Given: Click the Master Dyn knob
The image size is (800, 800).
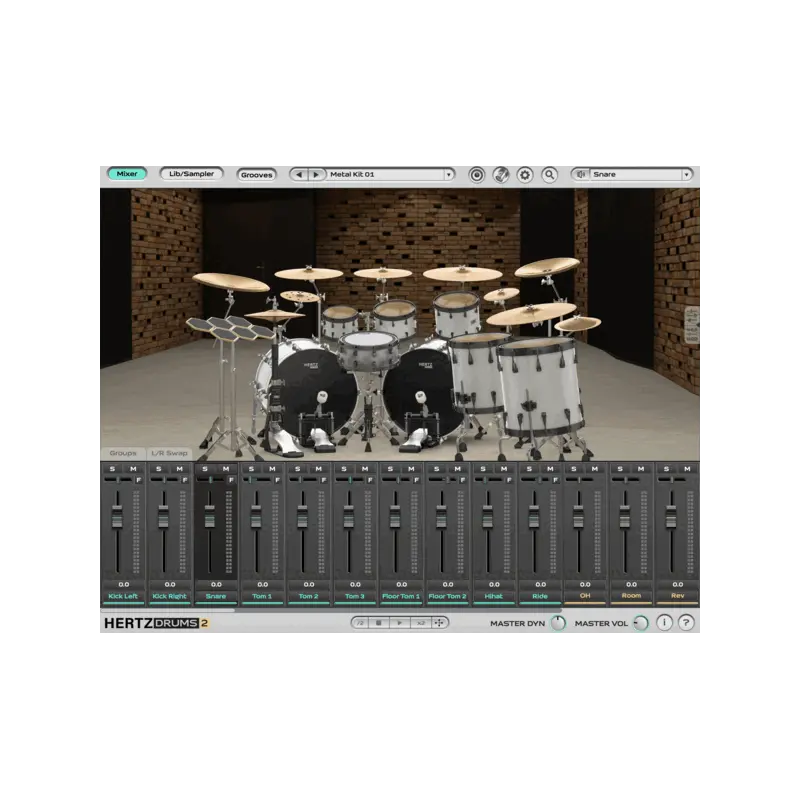Looking at the screenshot, I should click(x=559, y=622).
